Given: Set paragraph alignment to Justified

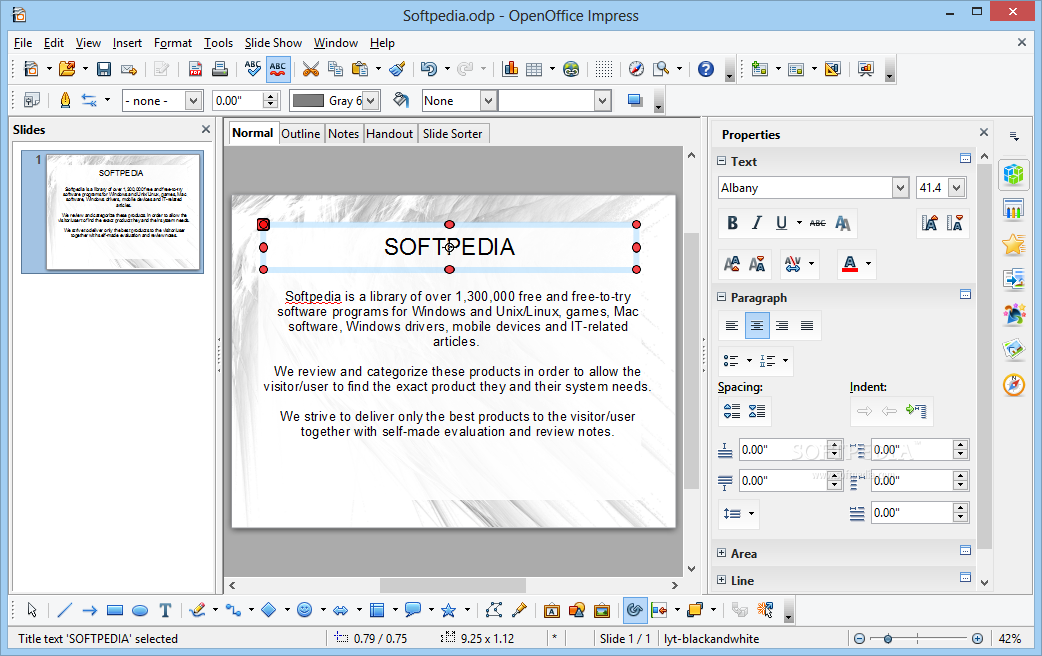Looking at the screenshot, I should click(807, 326).
